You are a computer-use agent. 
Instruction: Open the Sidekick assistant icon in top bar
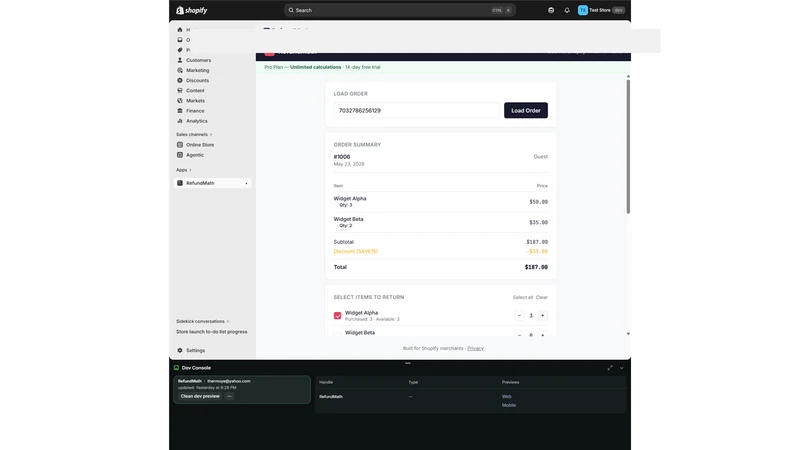click(x=551, y=10)
